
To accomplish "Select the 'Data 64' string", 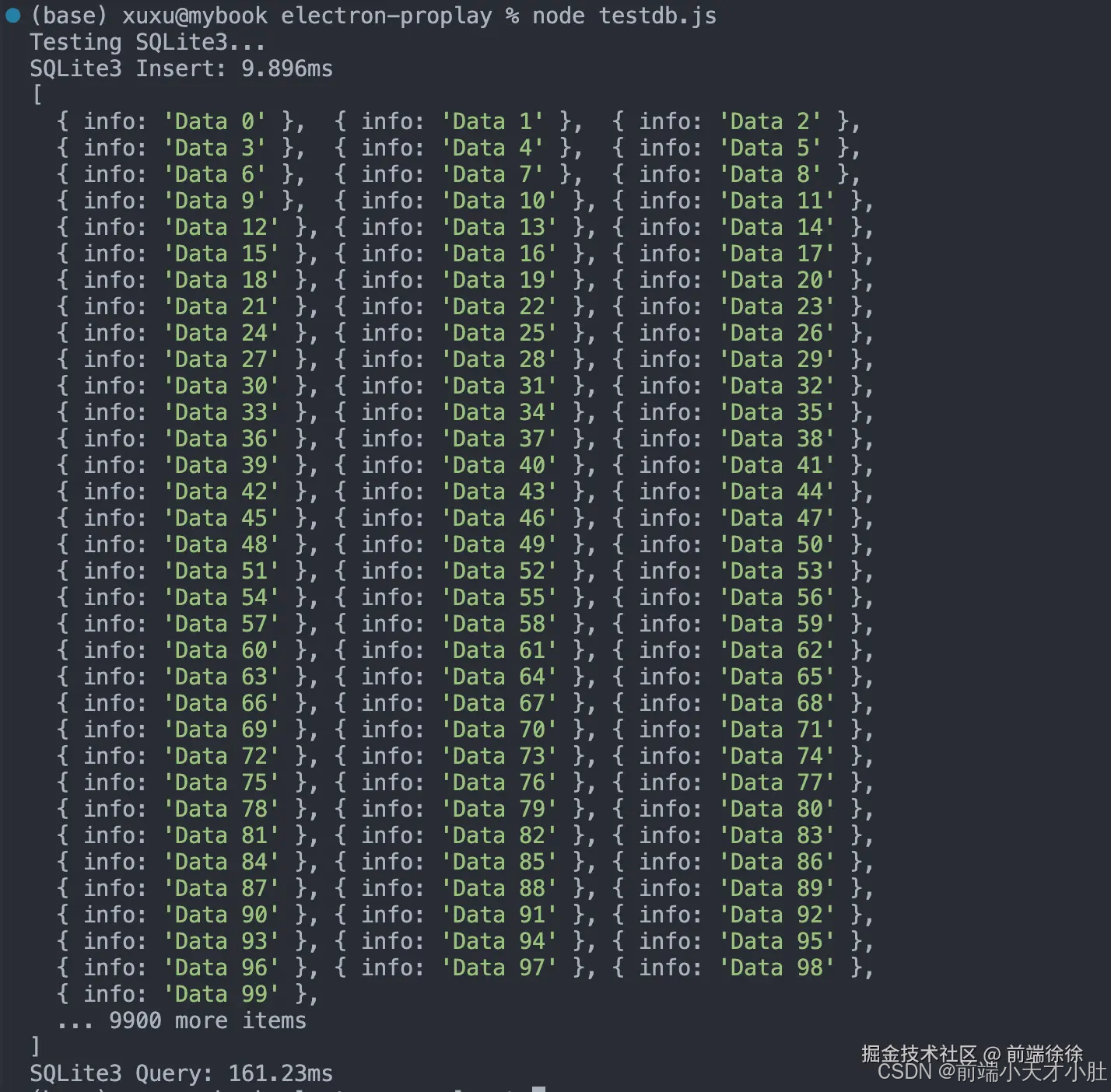I will click(499, 677).
